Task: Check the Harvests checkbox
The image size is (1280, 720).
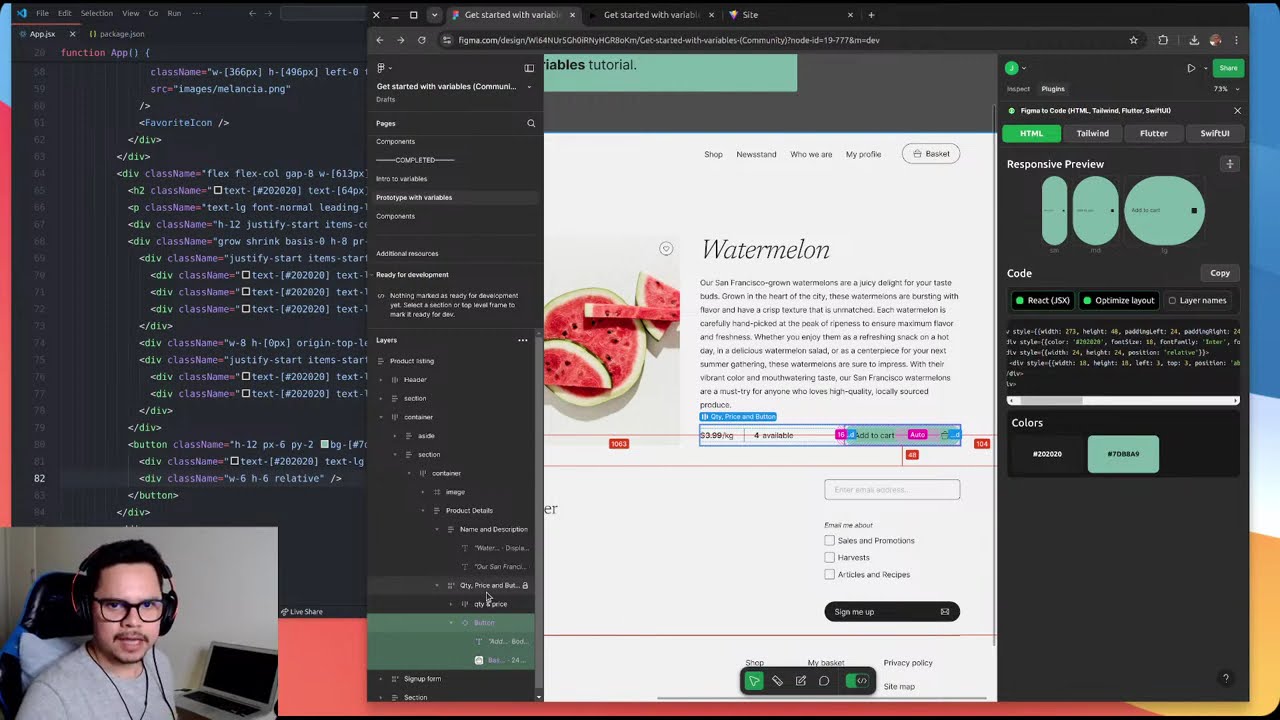Action: tap(829, 557)
